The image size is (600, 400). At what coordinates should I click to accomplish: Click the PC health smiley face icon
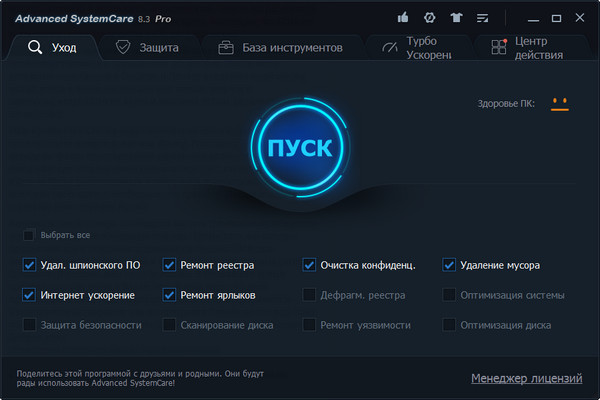coord(559,104)
